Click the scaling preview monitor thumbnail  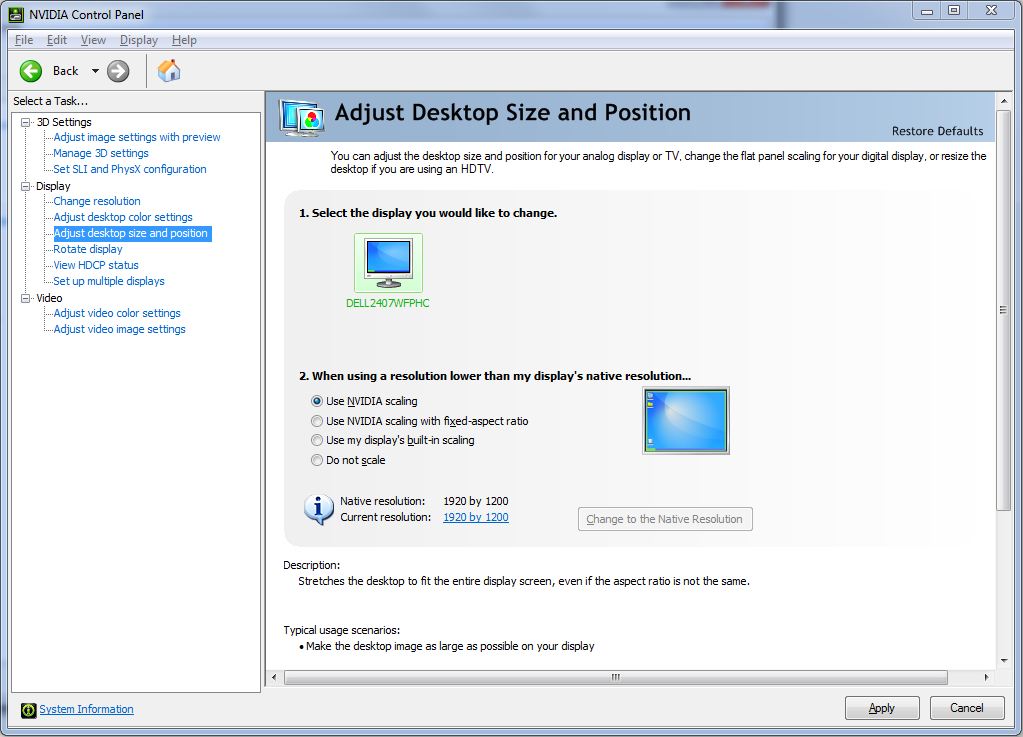click(x=686, y=421)
